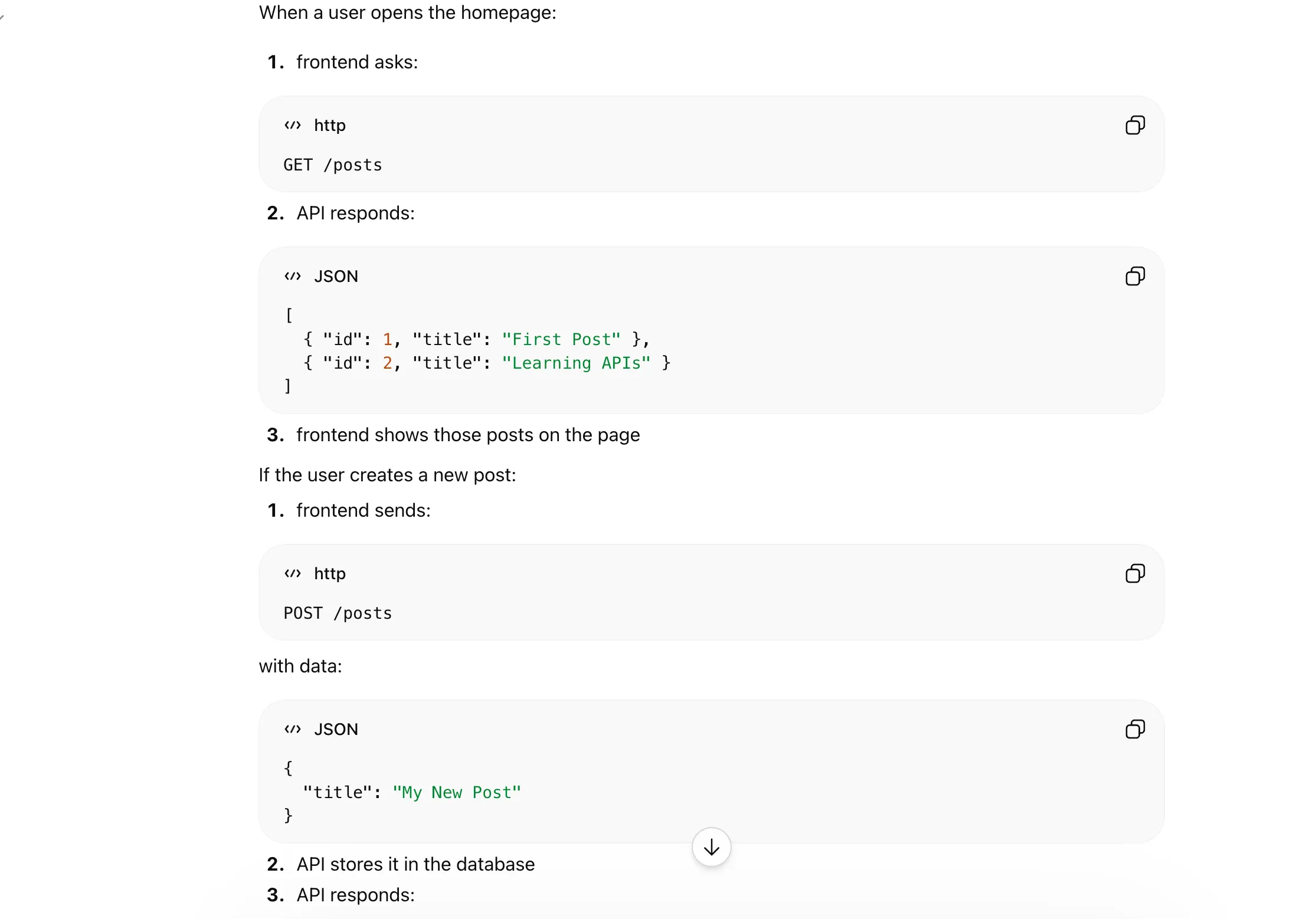The height and width of the screenshot is (919, 1316).
Task: Copy the JSON posts list response
Action: (1135, 276)
